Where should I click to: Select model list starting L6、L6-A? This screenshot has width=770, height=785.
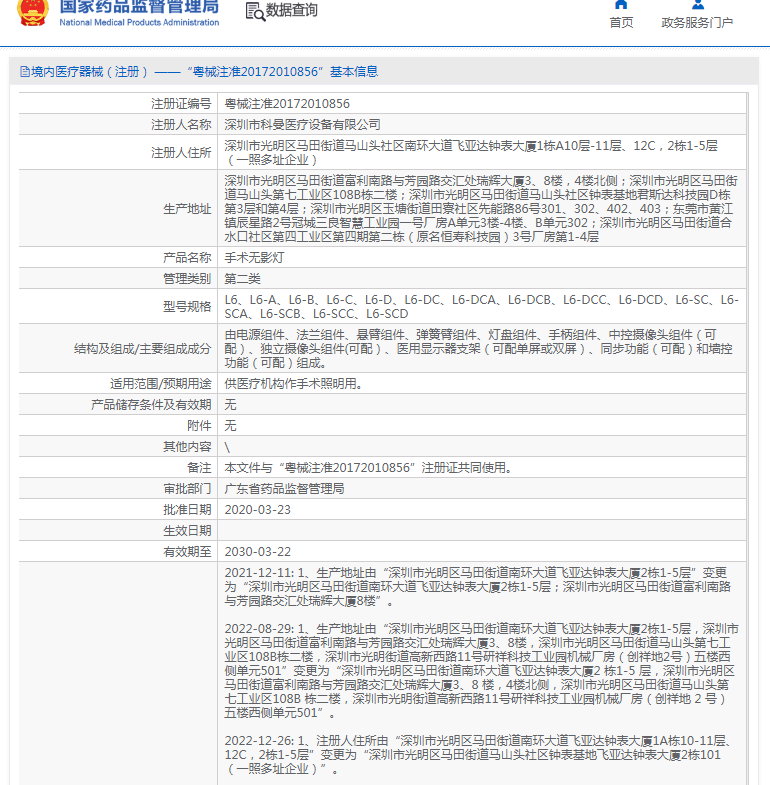pos(481,307)
